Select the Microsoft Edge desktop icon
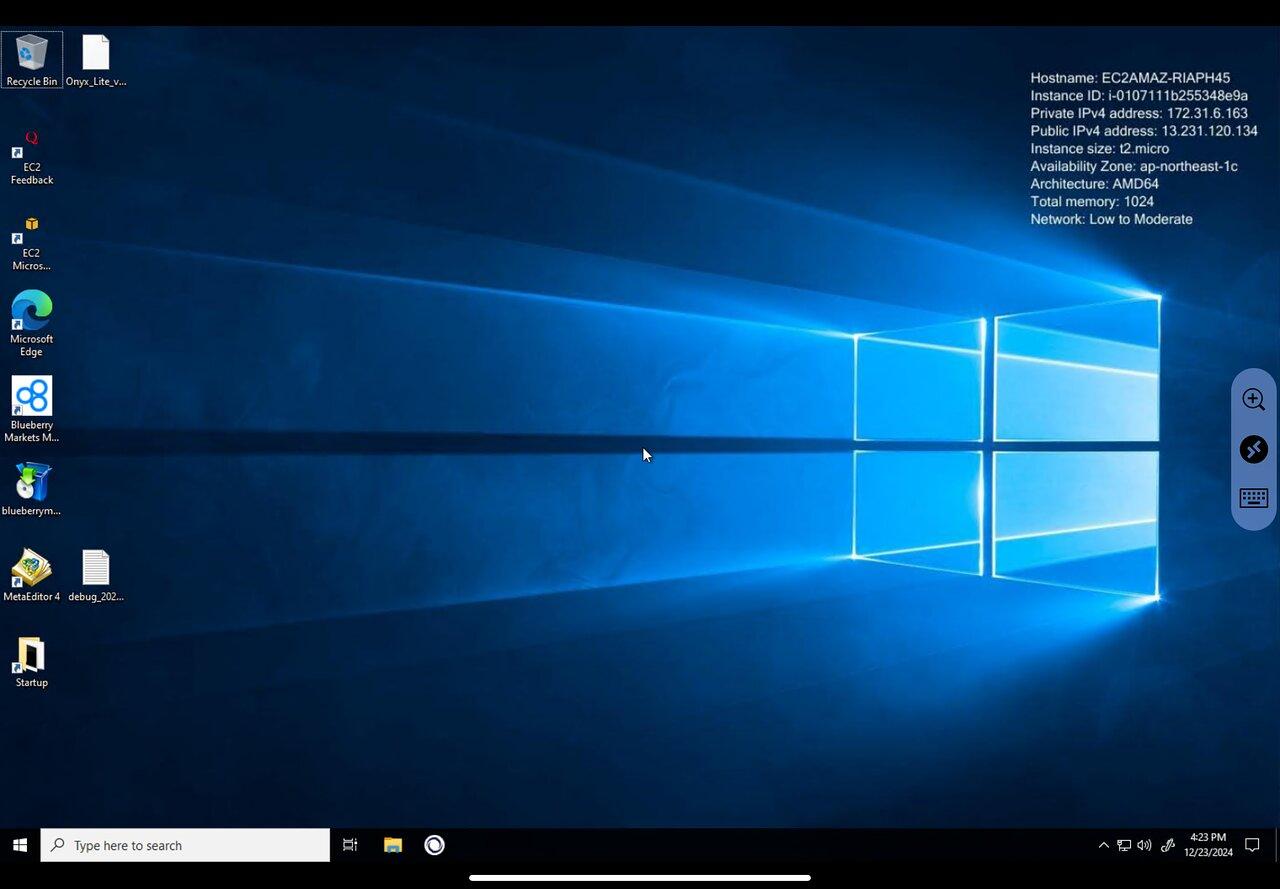 32,323
